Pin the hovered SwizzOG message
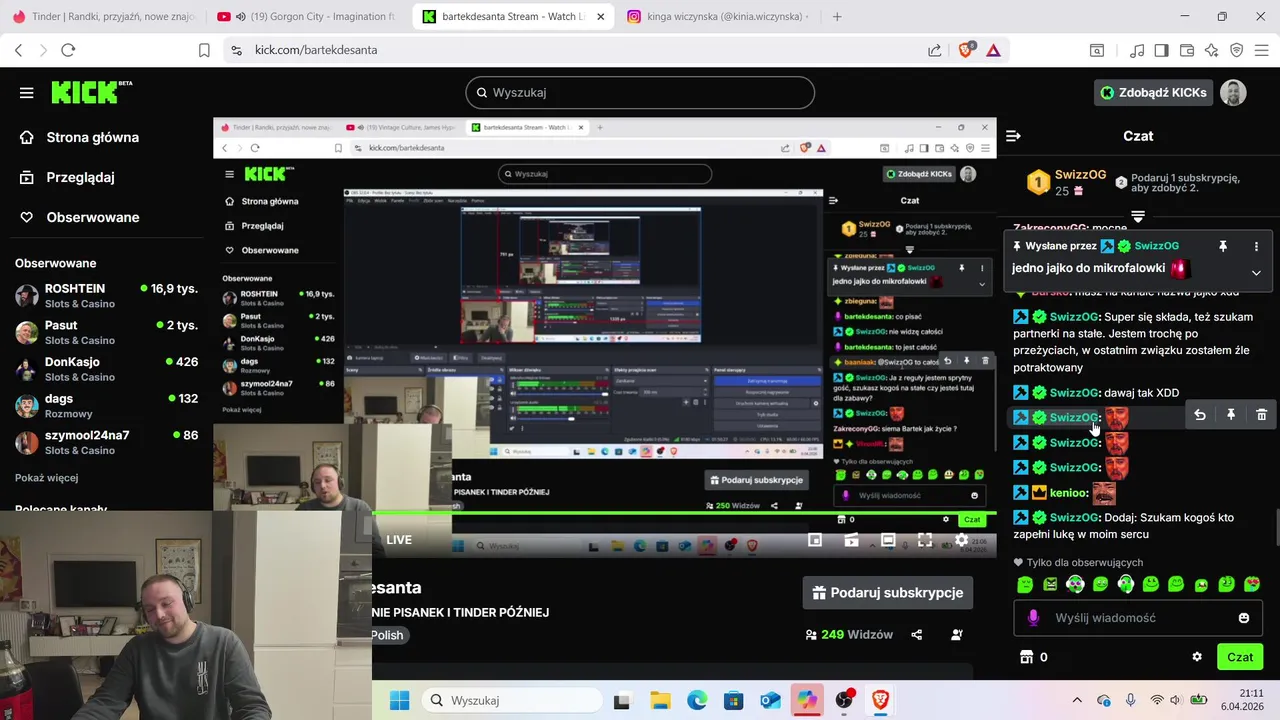The image size is (1280, 720). (1231, 415)
